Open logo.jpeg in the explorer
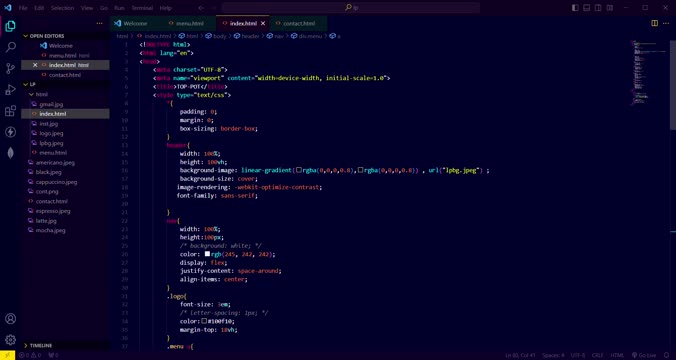Viewport: 676px width, 360px height. pyautogui.click(x=51, y=133)
